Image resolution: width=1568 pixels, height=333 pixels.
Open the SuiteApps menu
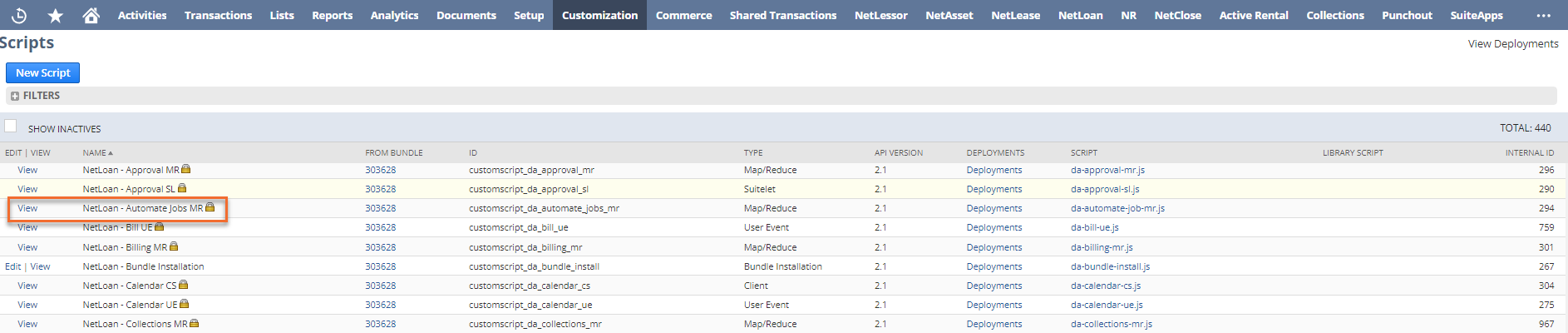click(x=1477, y=15)
